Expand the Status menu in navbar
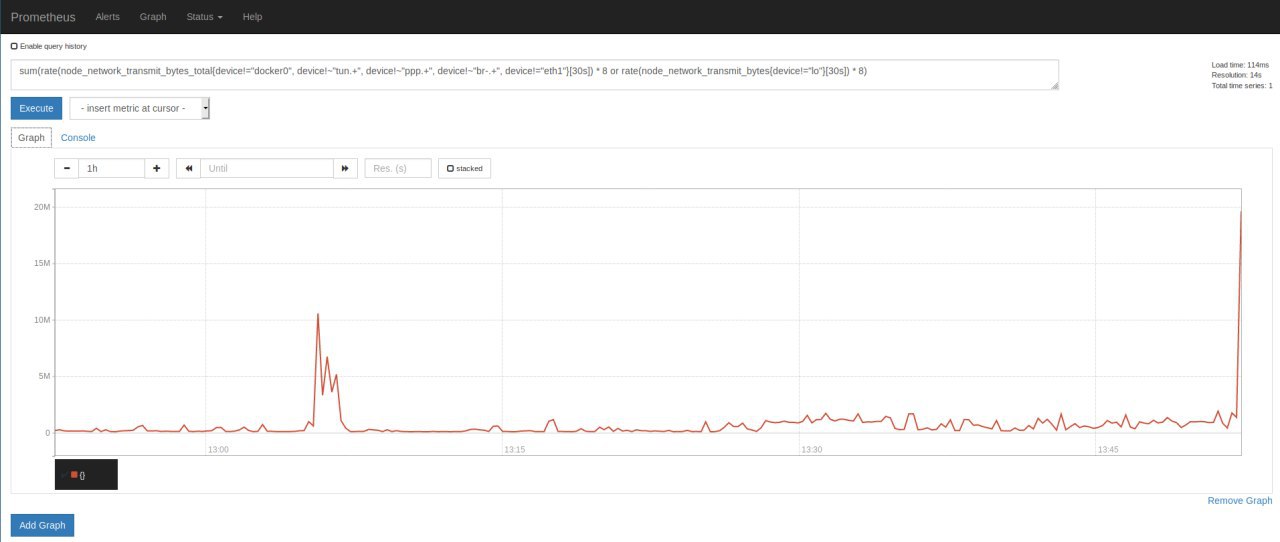The height and width of the screenshot is (542, 1280). click(204, 17)
